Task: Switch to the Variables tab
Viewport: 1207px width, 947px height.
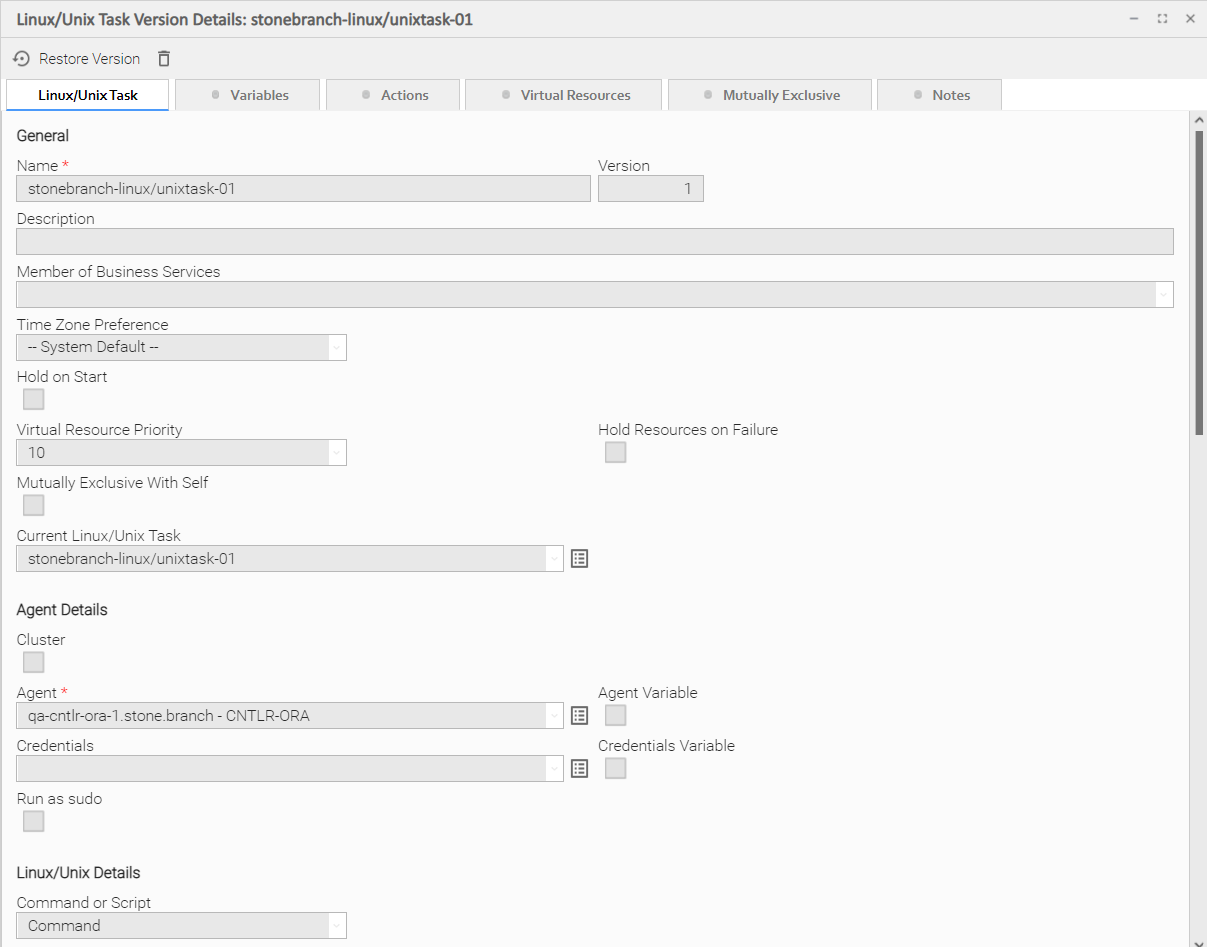Action: (x=248, y=95)
